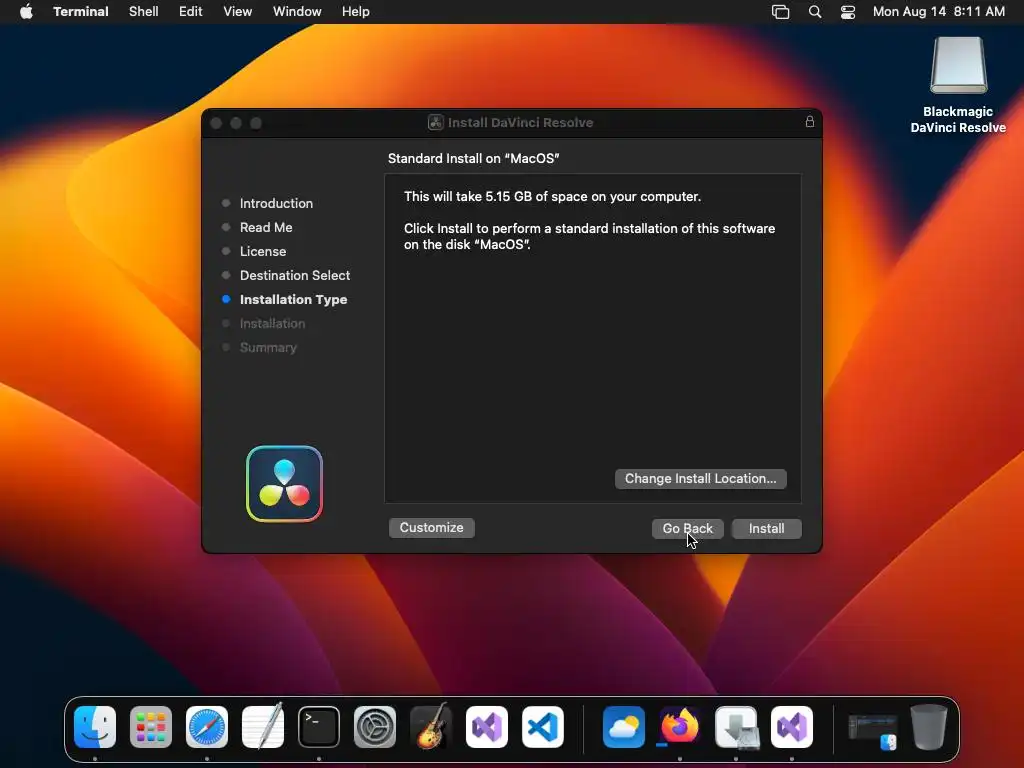Open the minimized window thumbnail in Dock
The image size is (1024, 768).
coord(872,730)
